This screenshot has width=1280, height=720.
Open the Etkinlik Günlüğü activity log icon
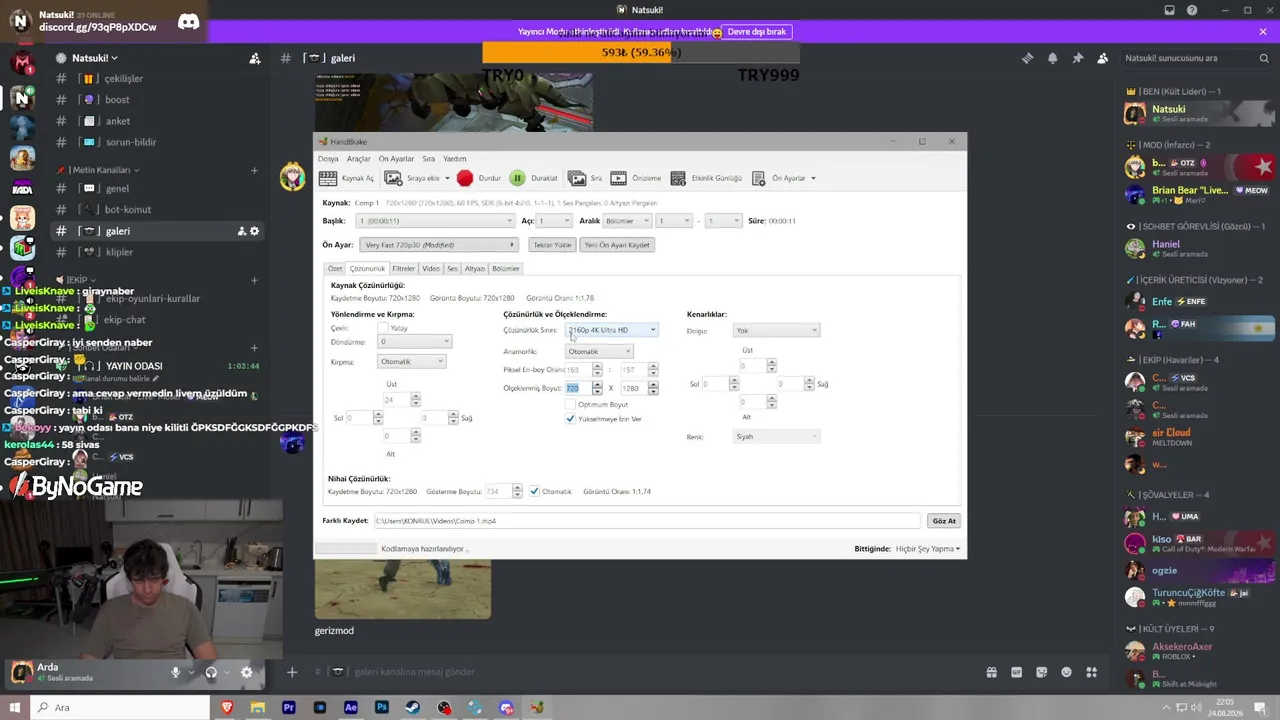pyautogui.click(x=679, y=178)
